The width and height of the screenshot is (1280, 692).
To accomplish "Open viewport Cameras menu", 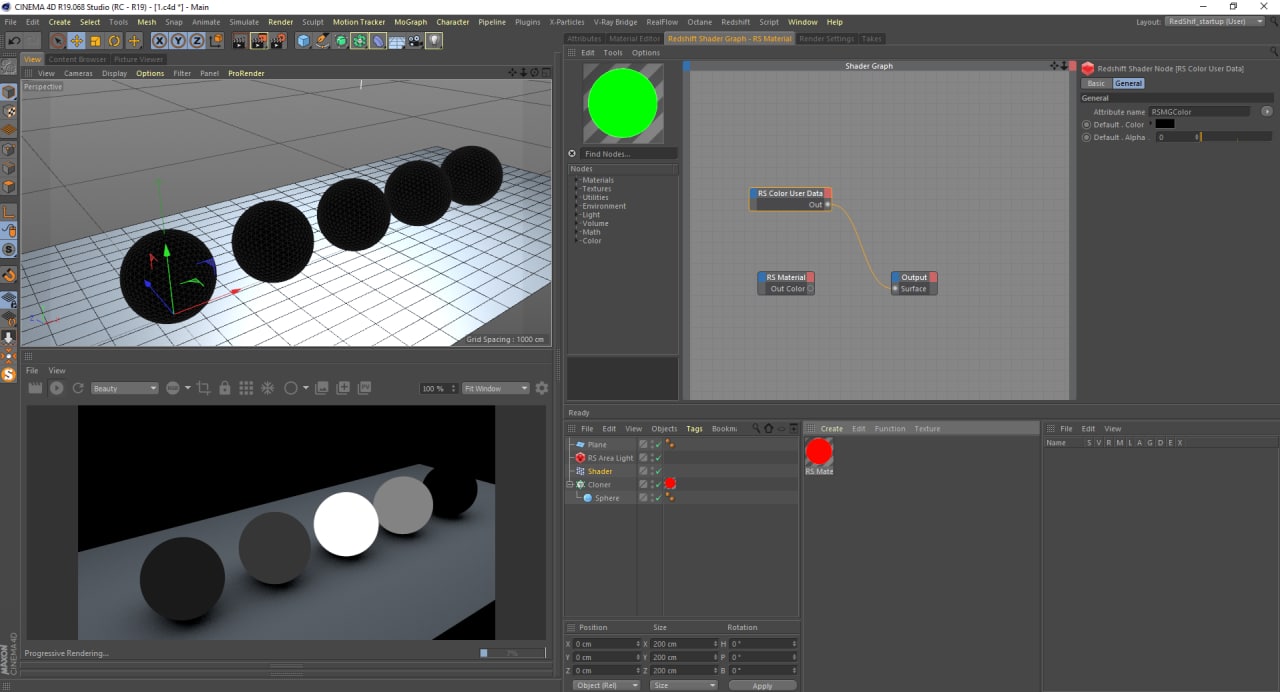I will pyautogui.click(x=78, y=73).
